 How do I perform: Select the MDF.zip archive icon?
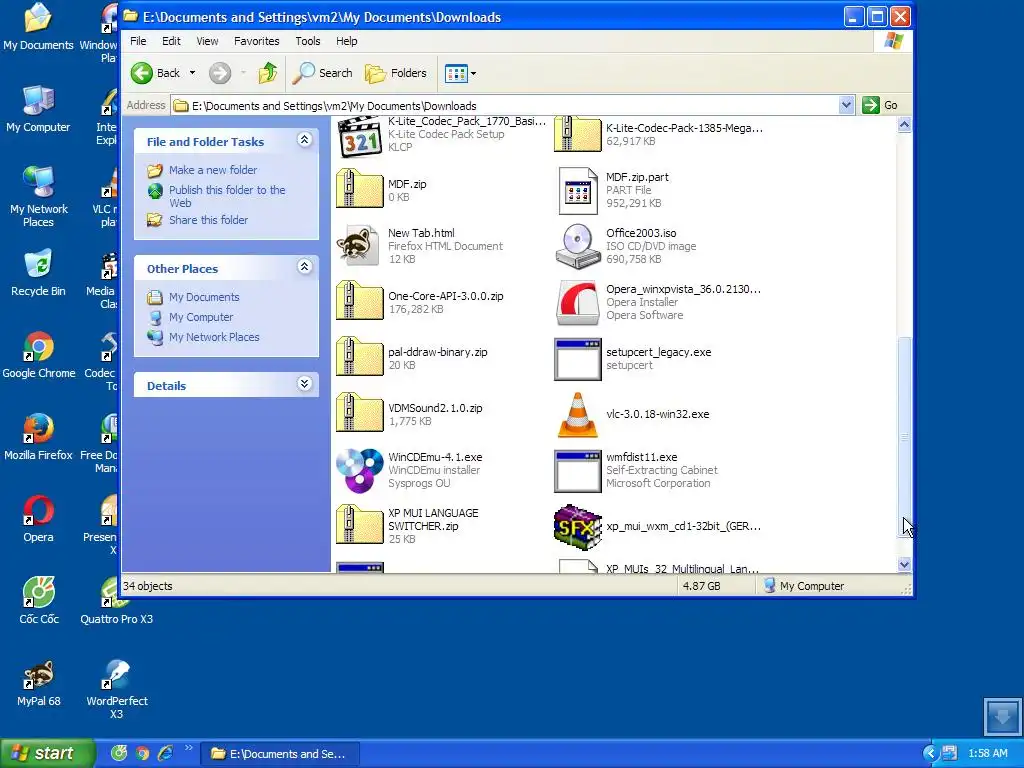(359, 189)
